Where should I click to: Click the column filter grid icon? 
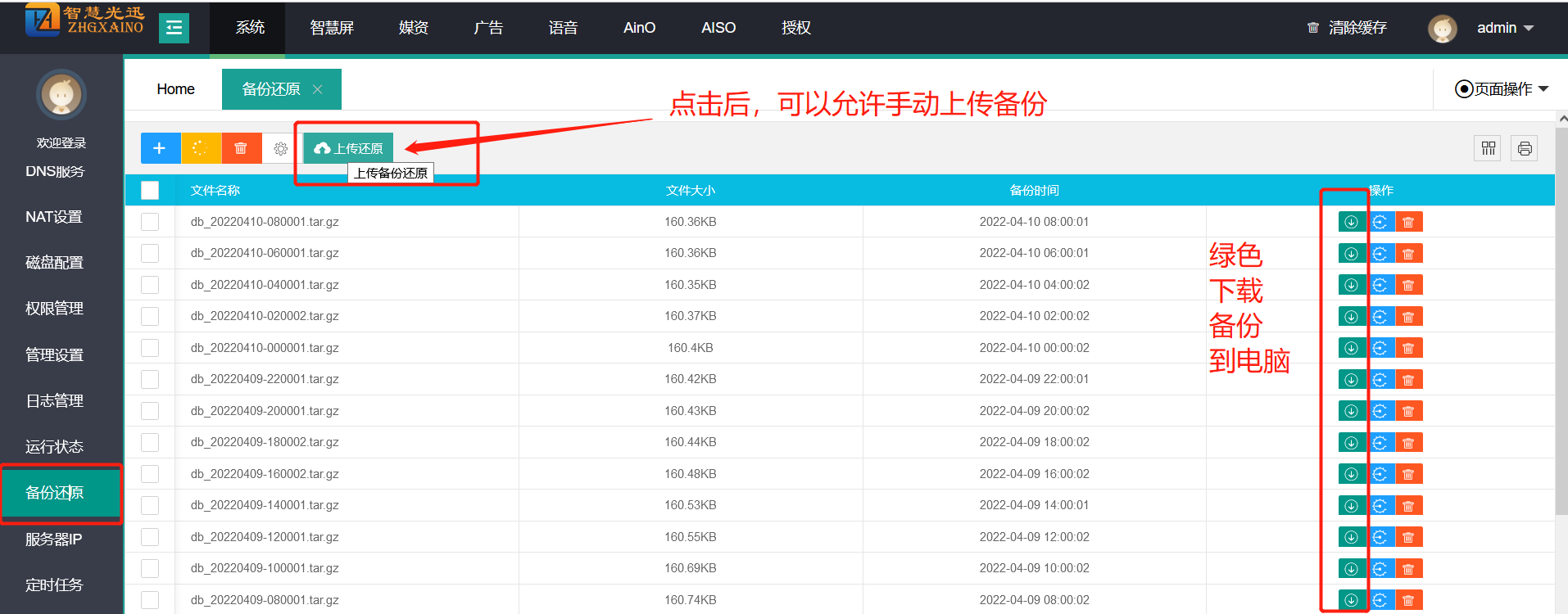pyautogui.click(x=1488, y=148)
